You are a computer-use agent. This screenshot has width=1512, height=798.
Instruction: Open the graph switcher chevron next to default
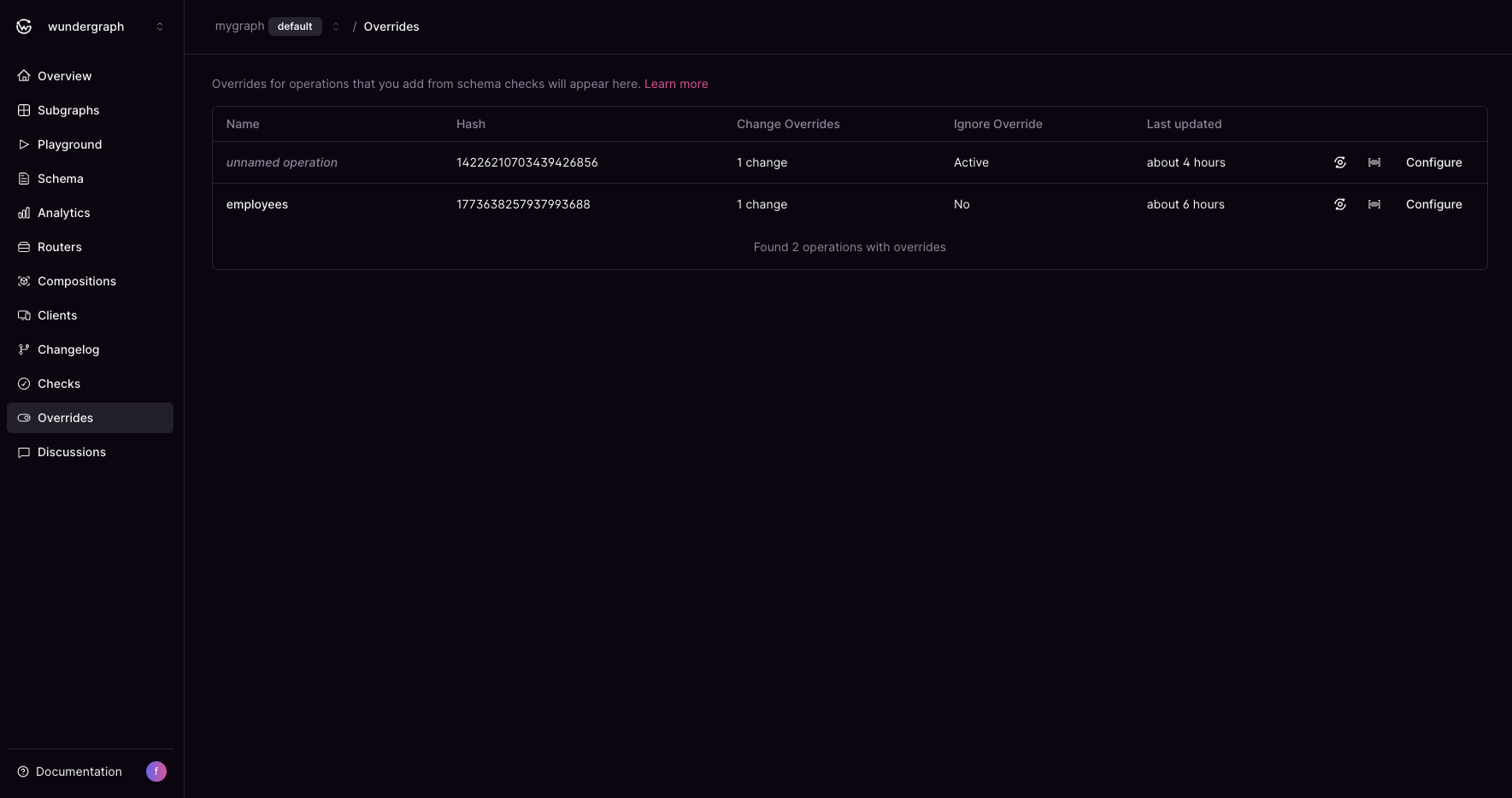pos(336,26)
